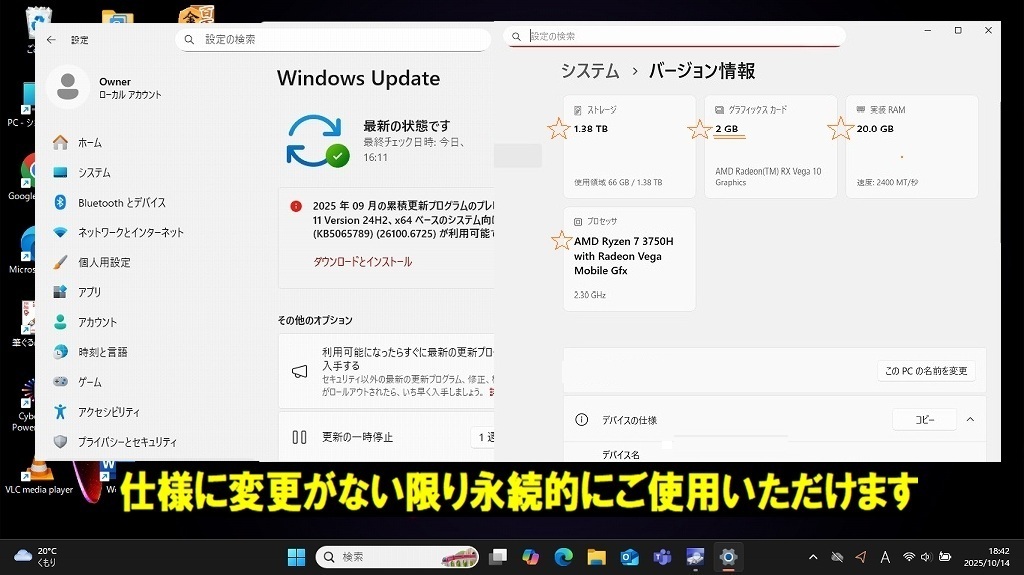Launch Microsoft Edge from the taskbar
This screenshot has width=1024, height=575.
click(x=563, y=557)
